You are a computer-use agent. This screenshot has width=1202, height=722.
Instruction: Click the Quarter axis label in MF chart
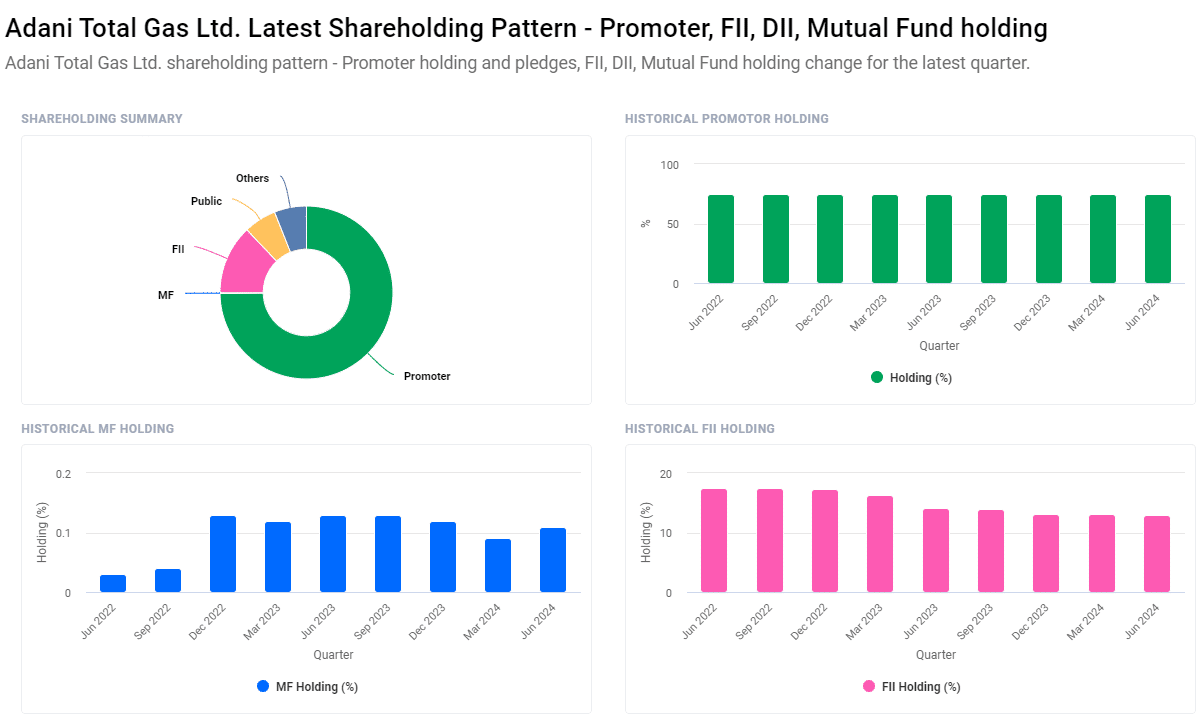[333, 655]
